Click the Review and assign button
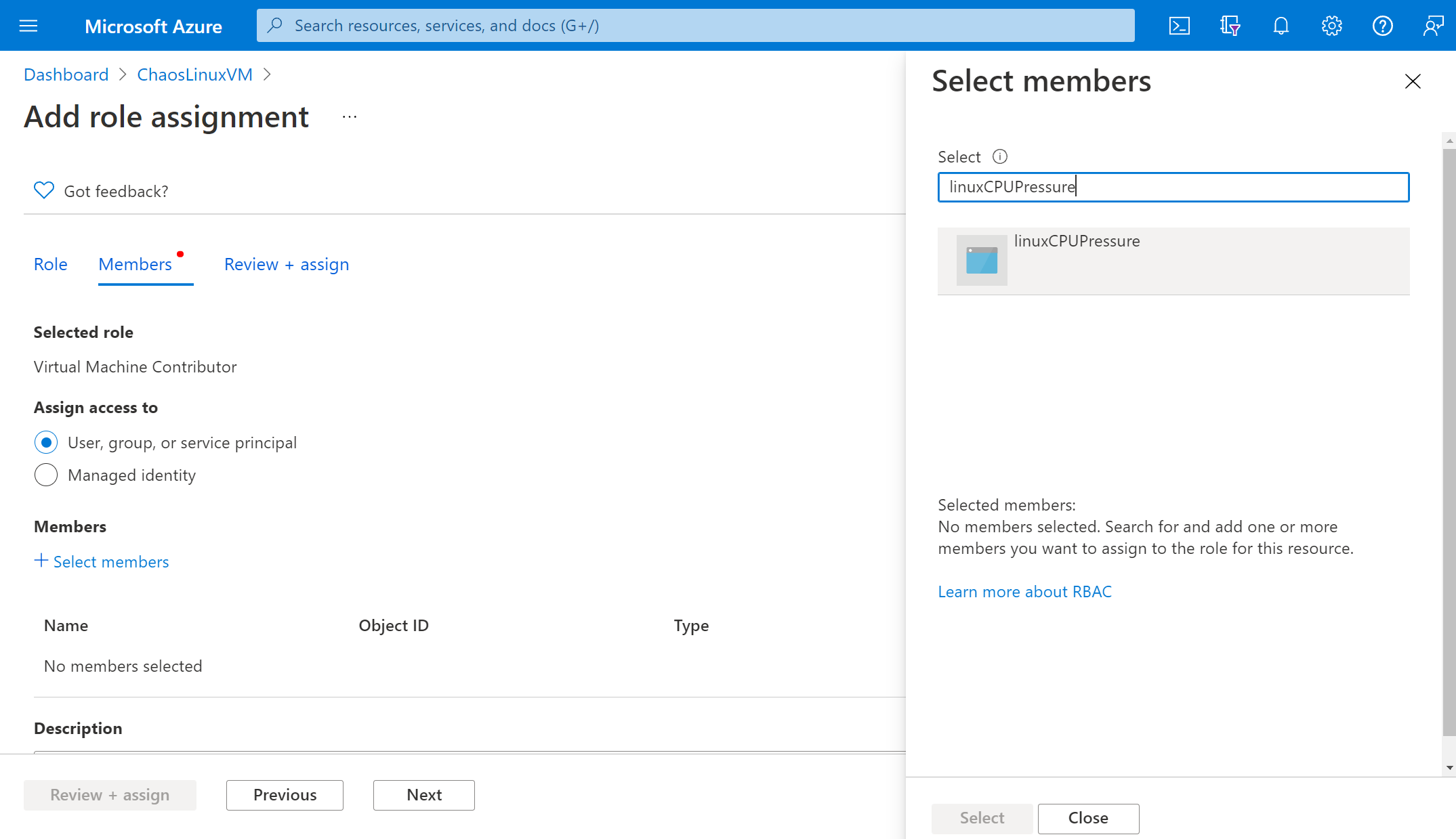The image size is (1456, 839). point(110,794)
